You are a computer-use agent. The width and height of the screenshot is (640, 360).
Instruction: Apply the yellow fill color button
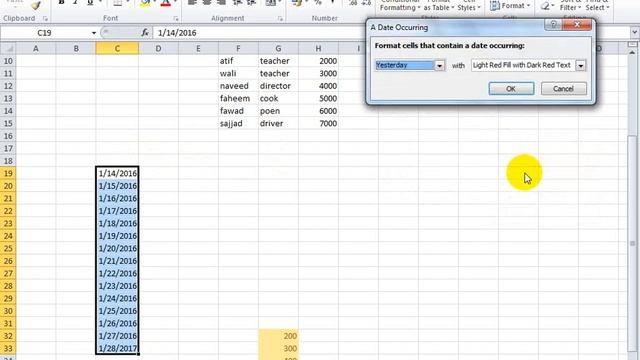145,3
